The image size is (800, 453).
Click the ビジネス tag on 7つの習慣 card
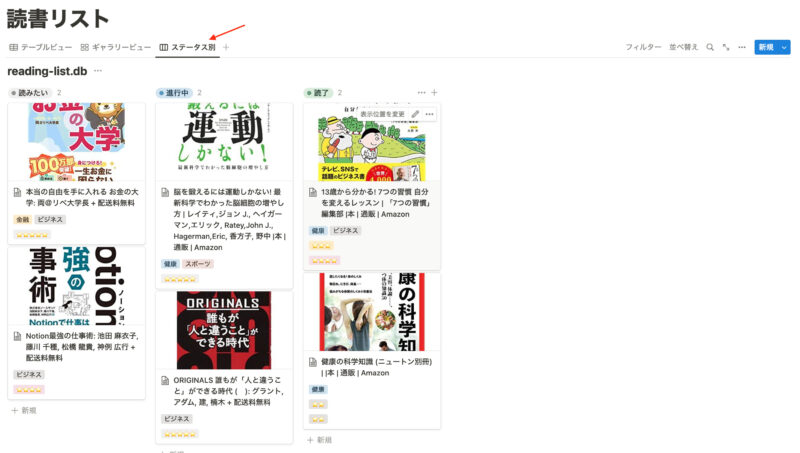pos(345,231)
